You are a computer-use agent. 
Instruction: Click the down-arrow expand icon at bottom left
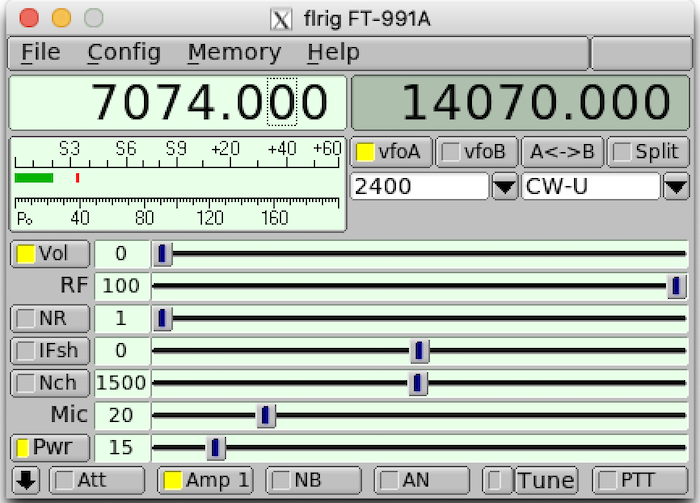click(26, 480)
